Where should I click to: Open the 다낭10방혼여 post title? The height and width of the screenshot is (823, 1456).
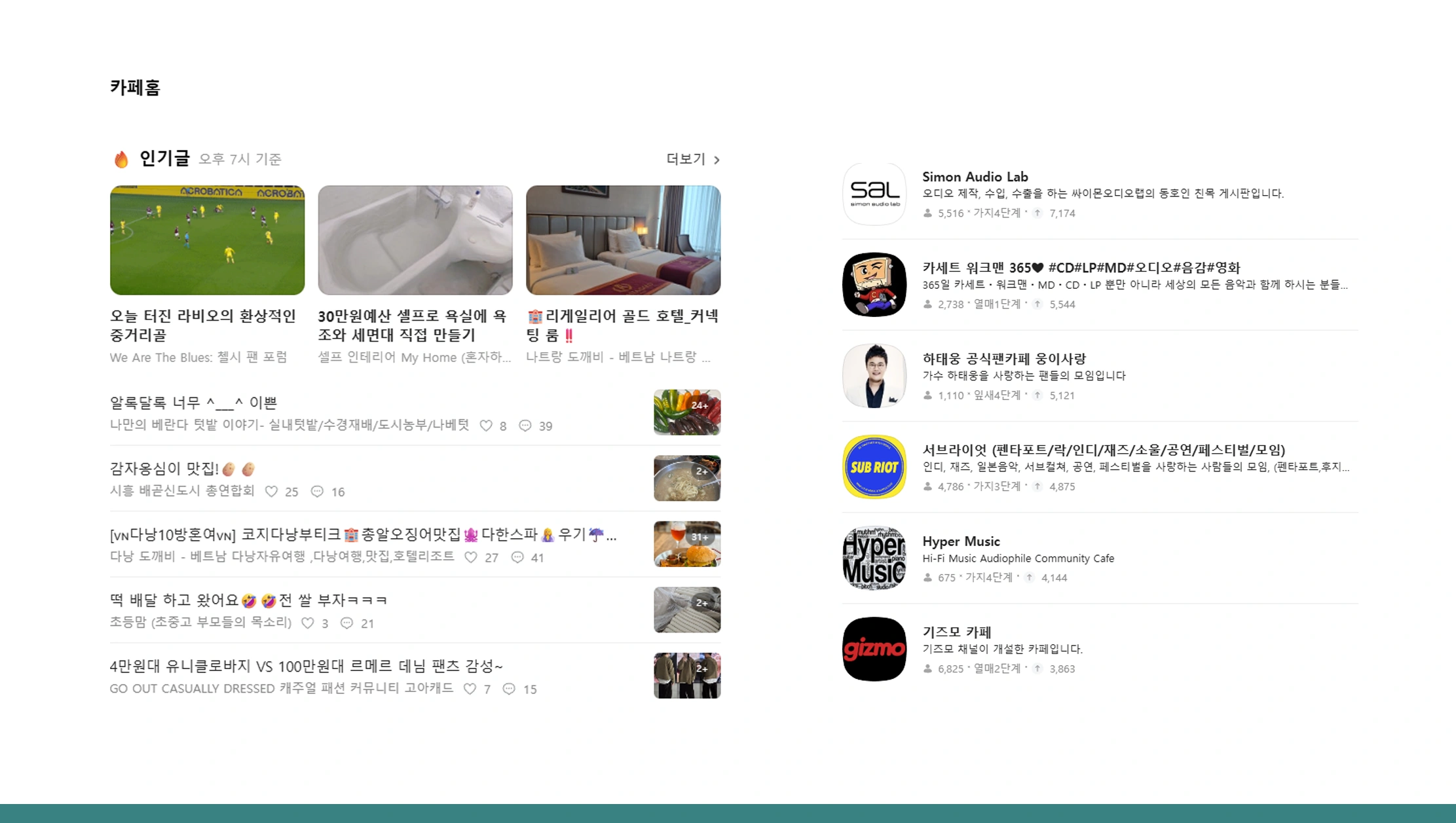click(x=362, y=534)
